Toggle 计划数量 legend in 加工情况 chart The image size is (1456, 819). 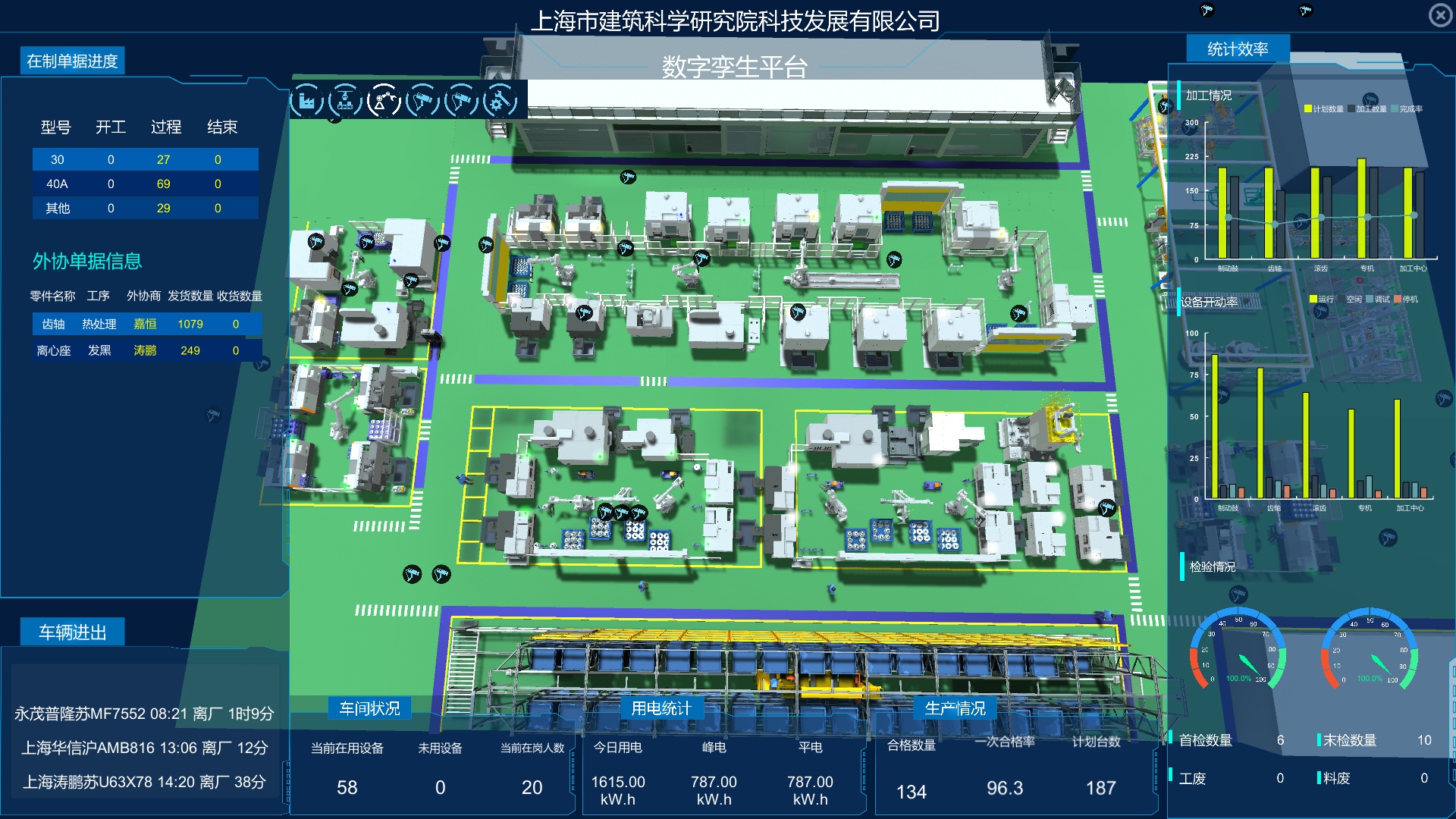1323,109
